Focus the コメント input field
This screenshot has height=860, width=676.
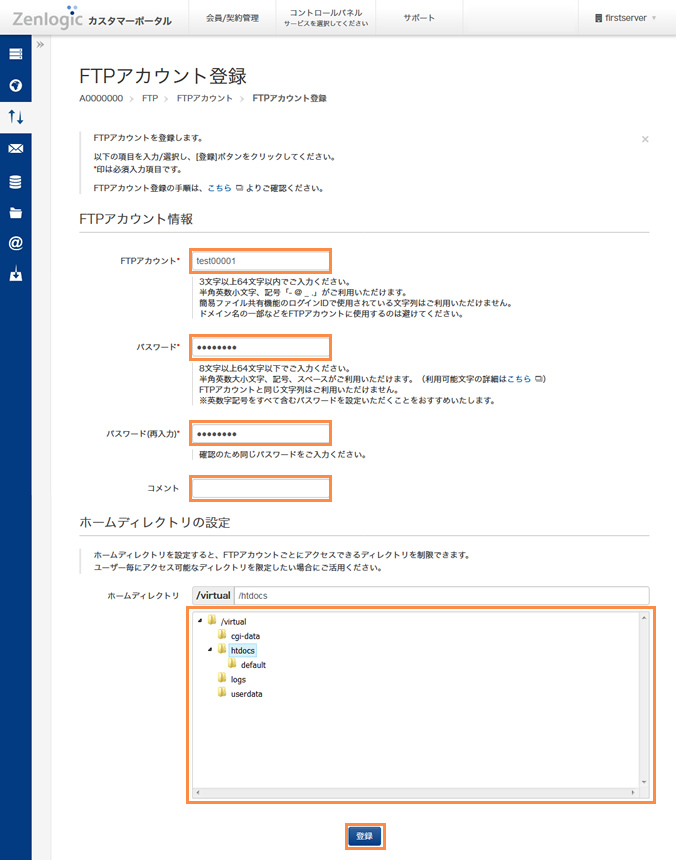tap(260, 488)
